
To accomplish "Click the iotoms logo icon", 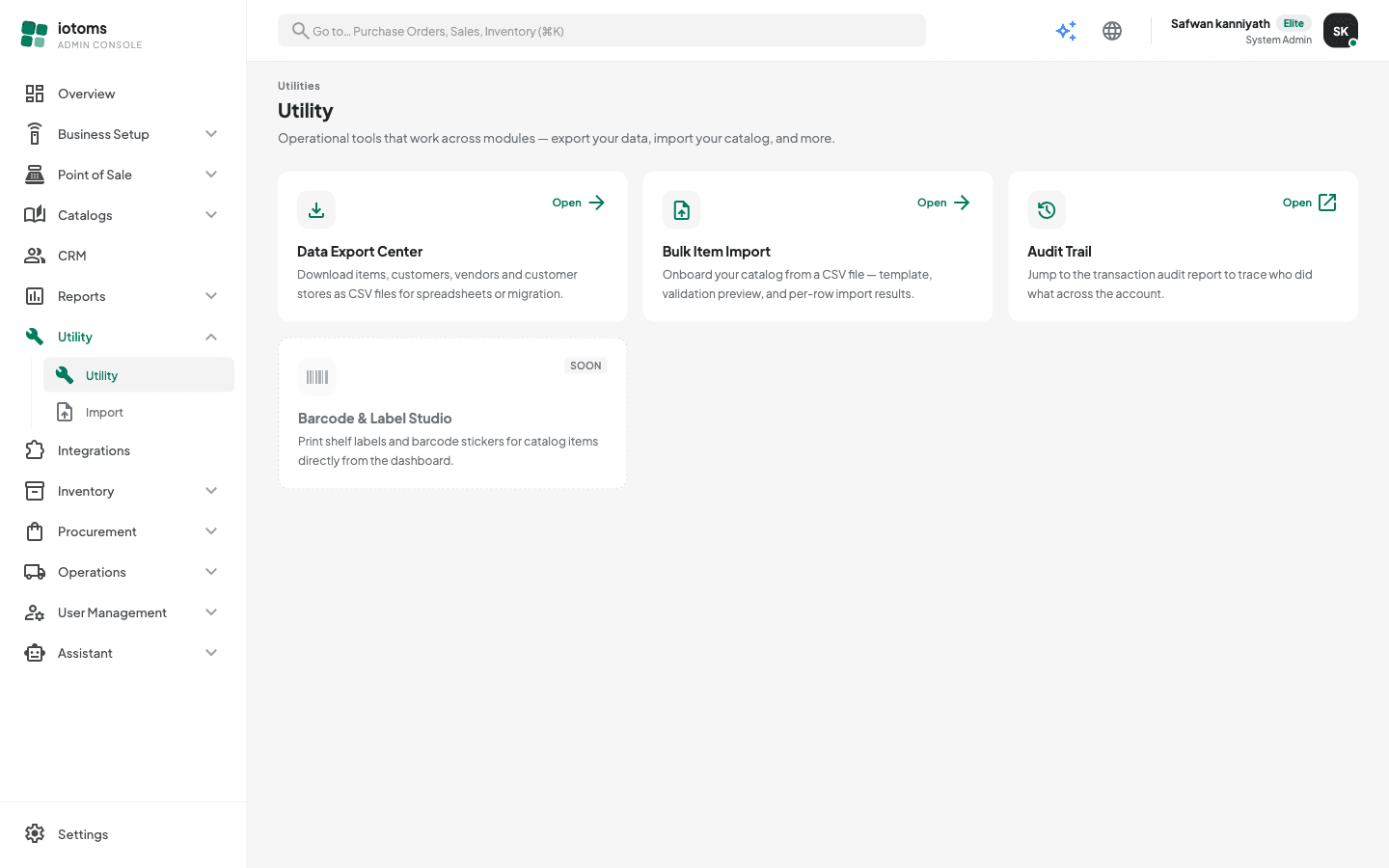I will (34, 35).
